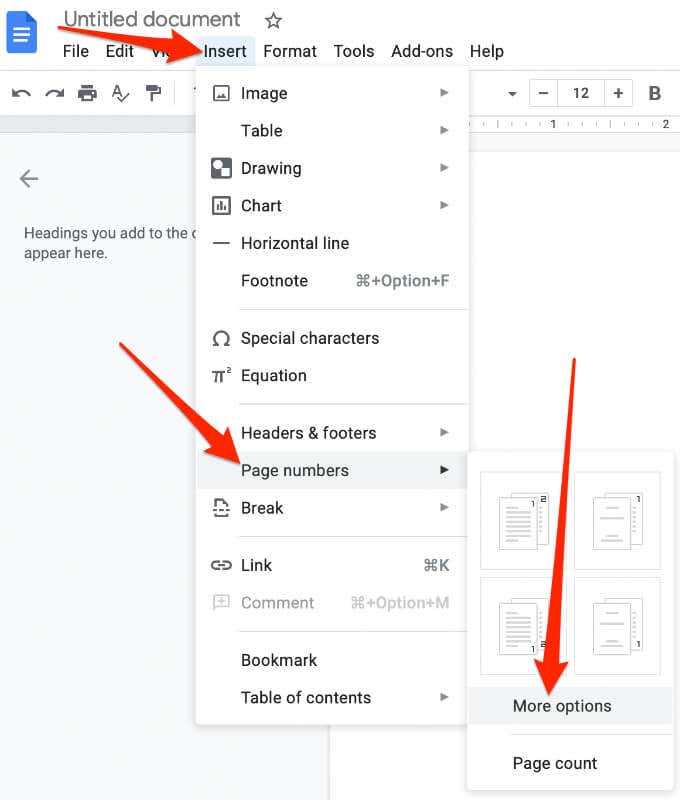Click the Google Docs home icon
Image resolution: width=680 pixels, height=800 pixels.
(21, 33)
